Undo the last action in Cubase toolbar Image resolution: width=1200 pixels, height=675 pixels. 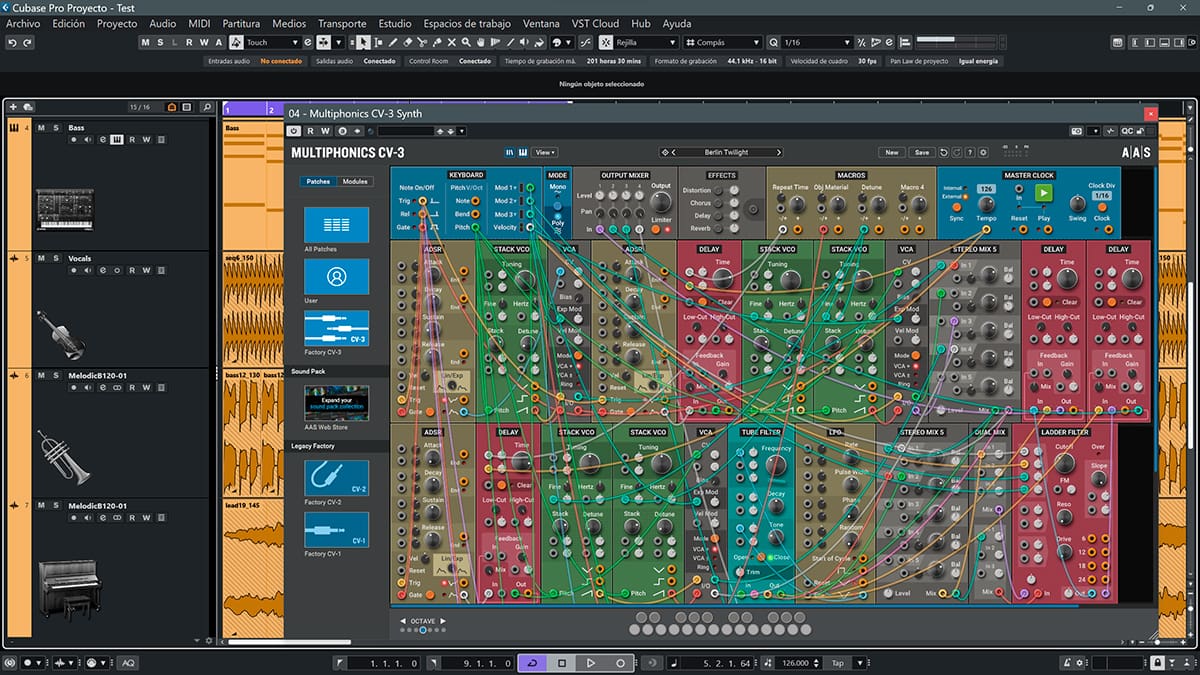pyautogui.click(x=12, y=43)
